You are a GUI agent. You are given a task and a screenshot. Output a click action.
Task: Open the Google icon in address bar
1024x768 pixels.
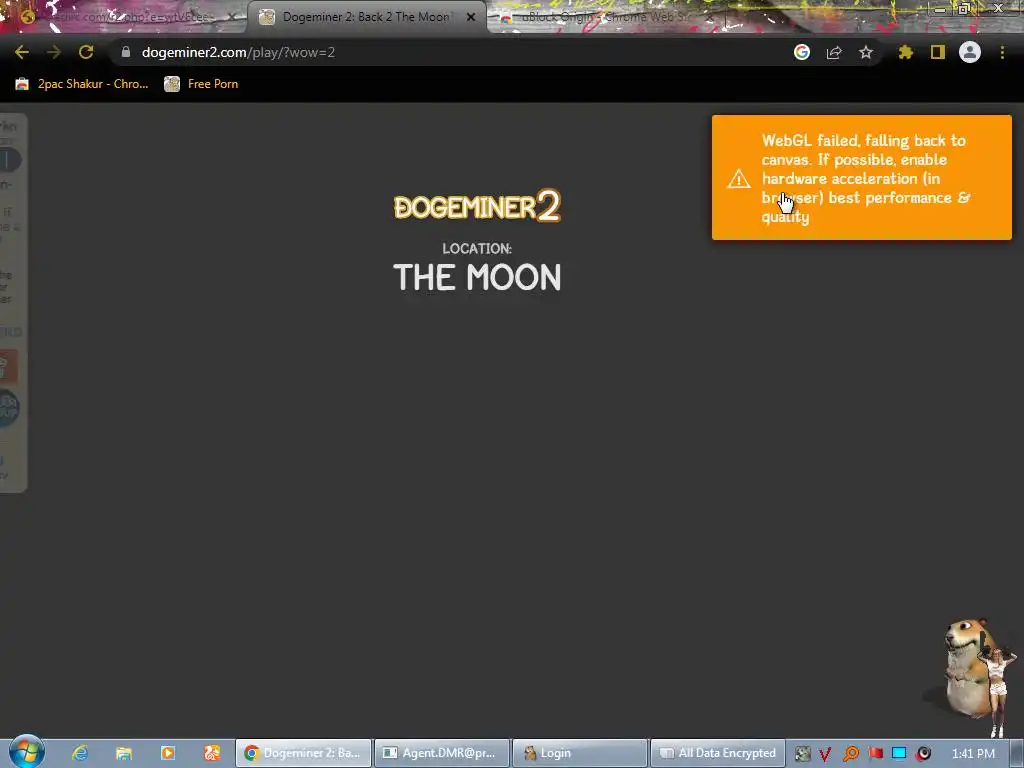pyautogui.click(x=802, y=52)
